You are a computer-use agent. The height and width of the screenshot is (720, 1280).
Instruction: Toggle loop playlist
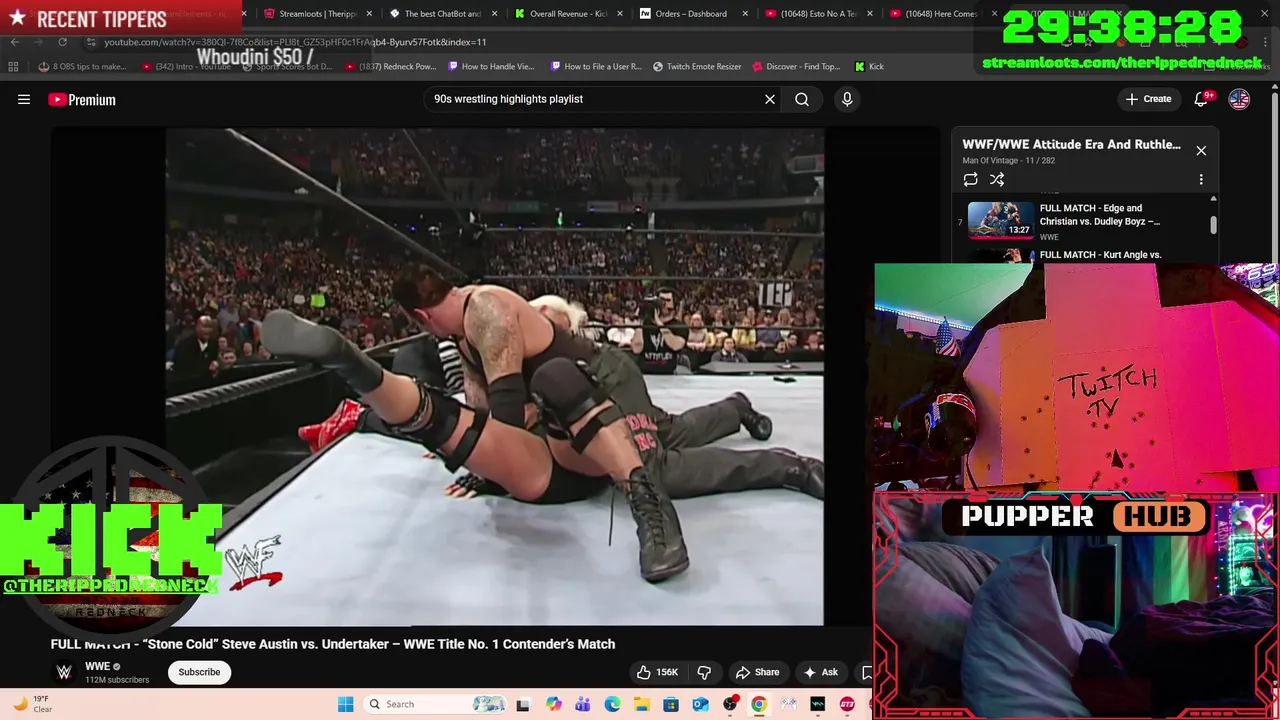coord(970,179)
